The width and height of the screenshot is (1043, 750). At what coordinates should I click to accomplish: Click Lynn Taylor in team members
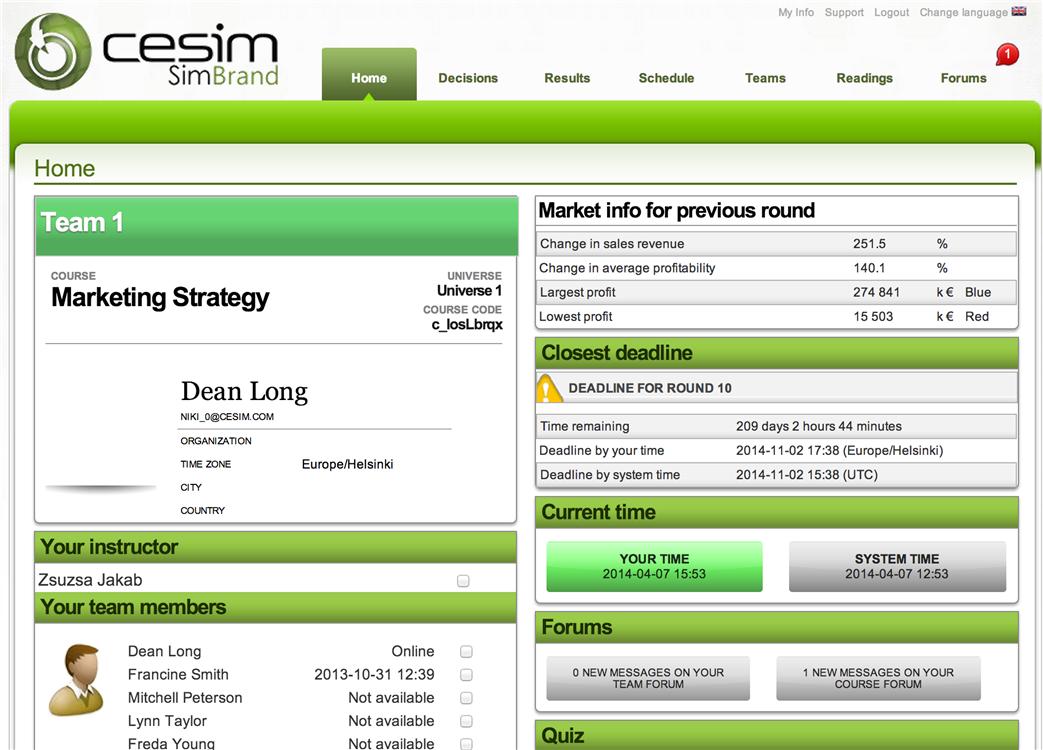167,721
